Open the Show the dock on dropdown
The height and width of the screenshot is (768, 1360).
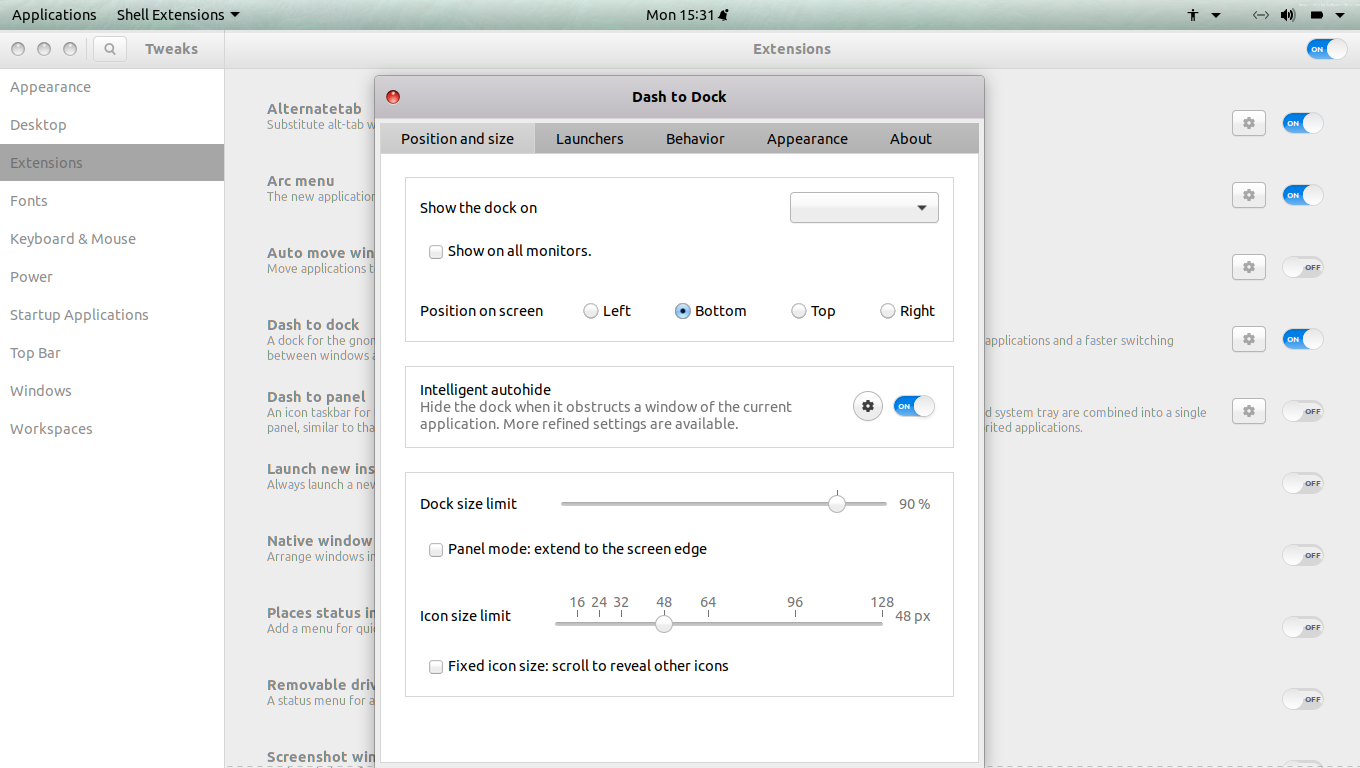coord(864,208)
